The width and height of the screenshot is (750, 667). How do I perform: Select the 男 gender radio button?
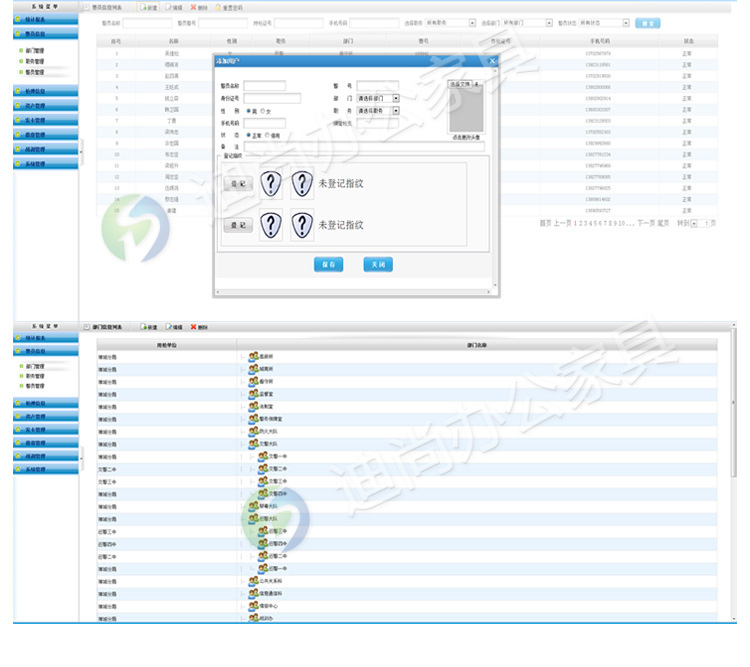248,111
